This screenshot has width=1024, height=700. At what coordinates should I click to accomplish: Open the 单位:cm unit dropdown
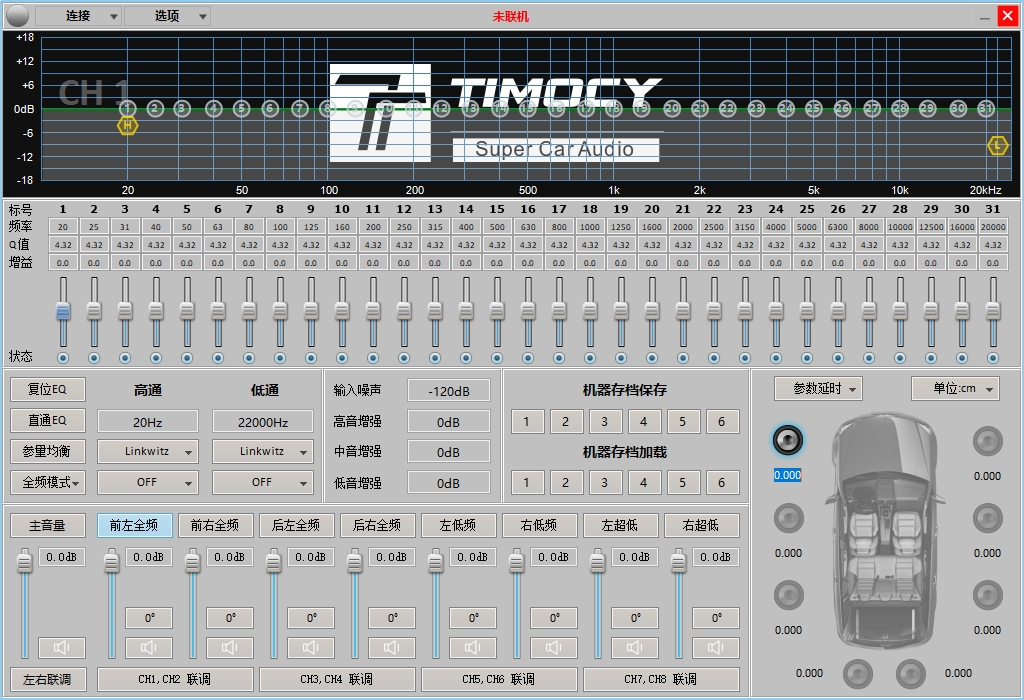point(955,389)
